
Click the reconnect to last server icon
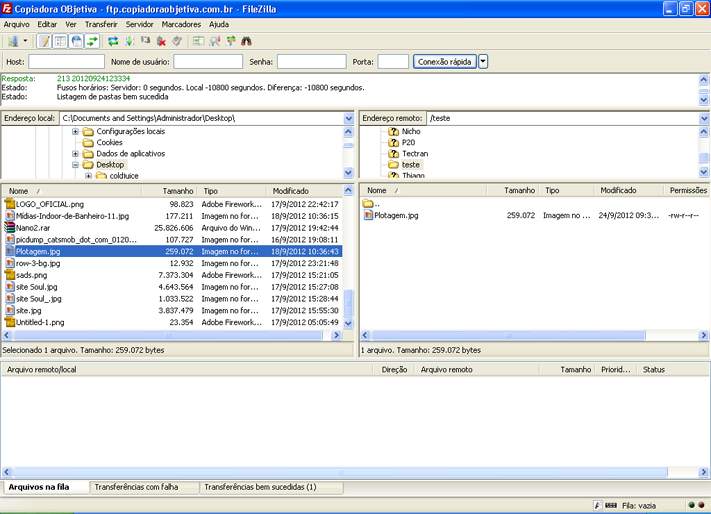coord(177,41)
